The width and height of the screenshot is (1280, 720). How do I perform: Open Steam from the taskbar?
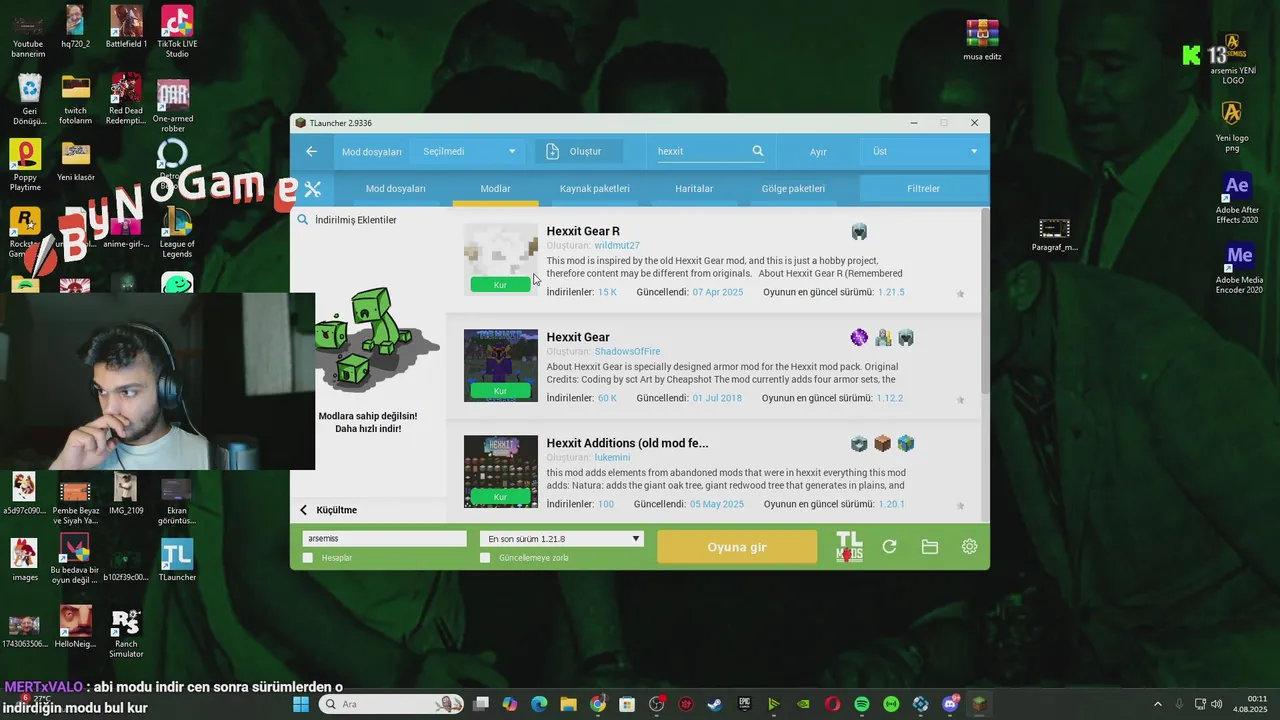click(715, 704)
